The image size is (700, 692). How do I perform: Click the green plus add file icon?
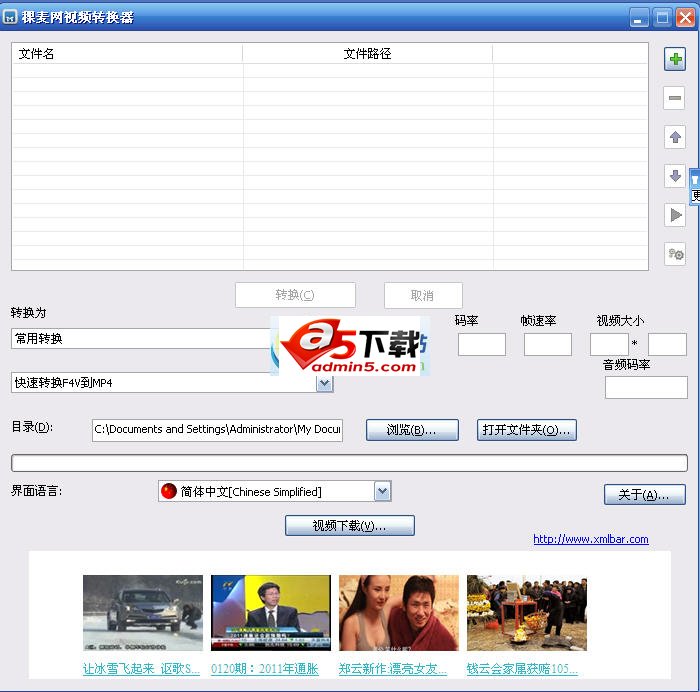(675, 59)
